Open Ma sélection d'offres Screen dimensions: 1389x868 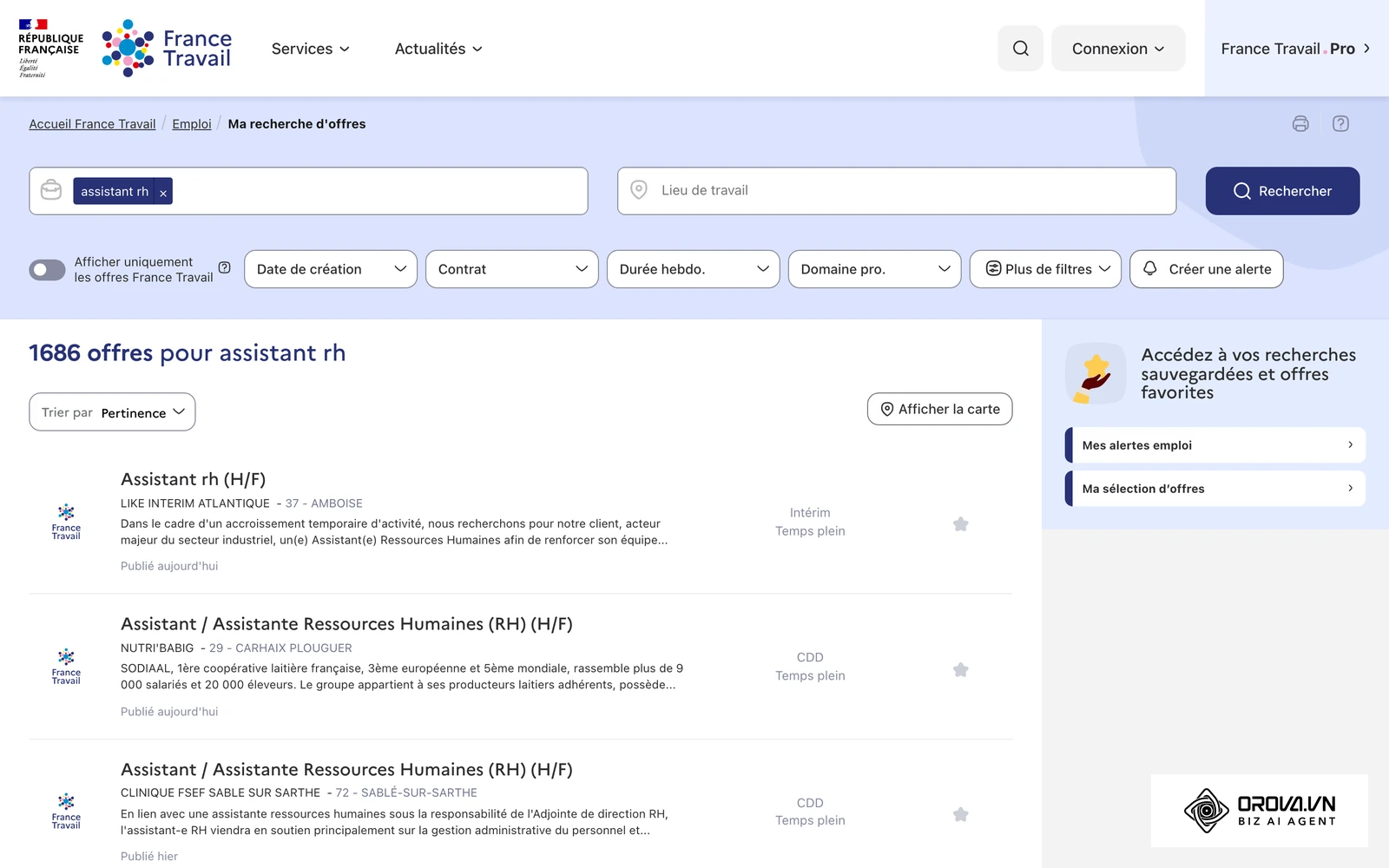[x=1215, y=489]
